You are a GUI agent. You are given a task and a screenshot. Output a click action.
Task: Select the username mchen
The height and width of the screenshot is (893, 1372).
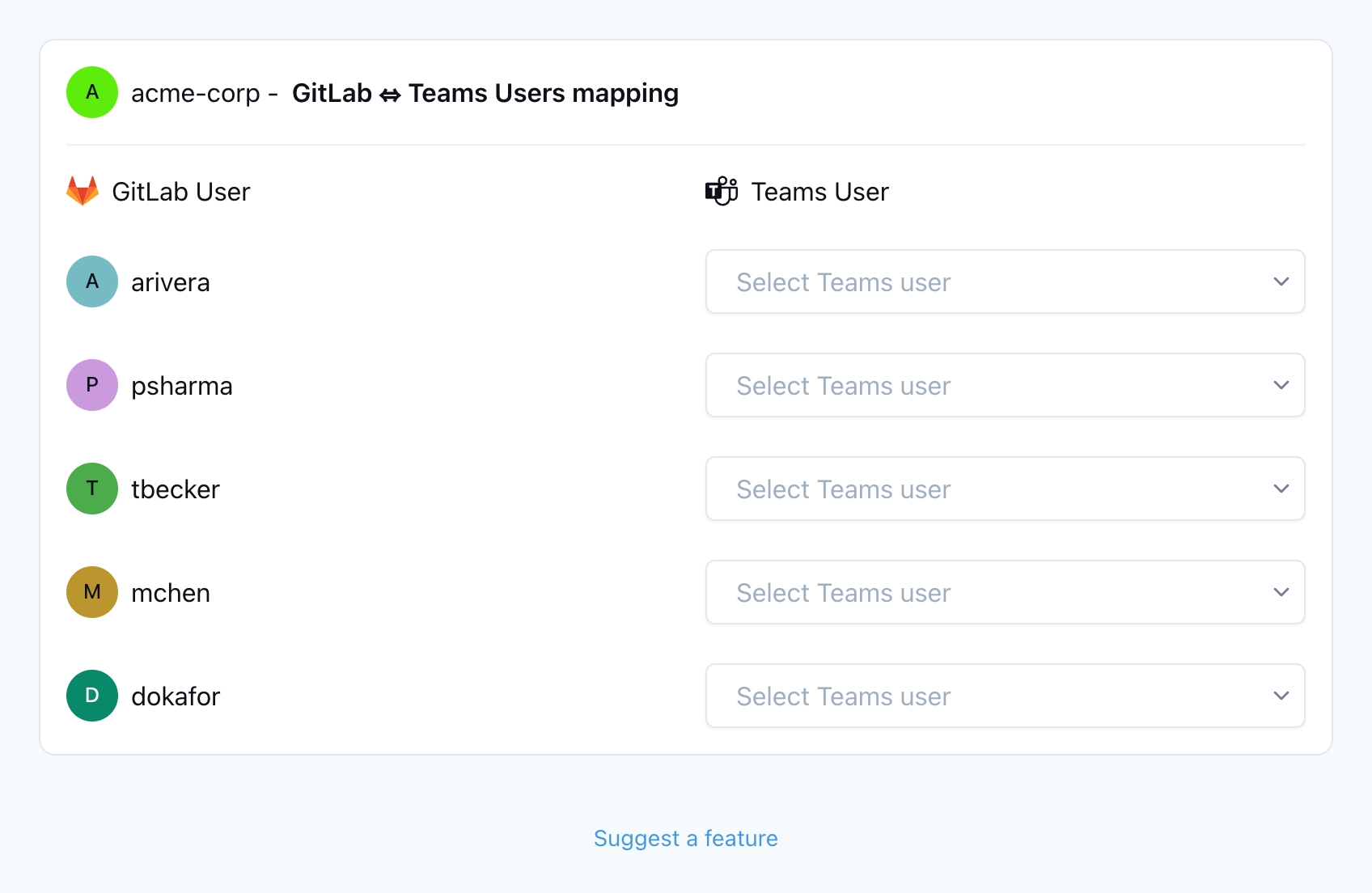pyautogui.click(x=171, y=593)
